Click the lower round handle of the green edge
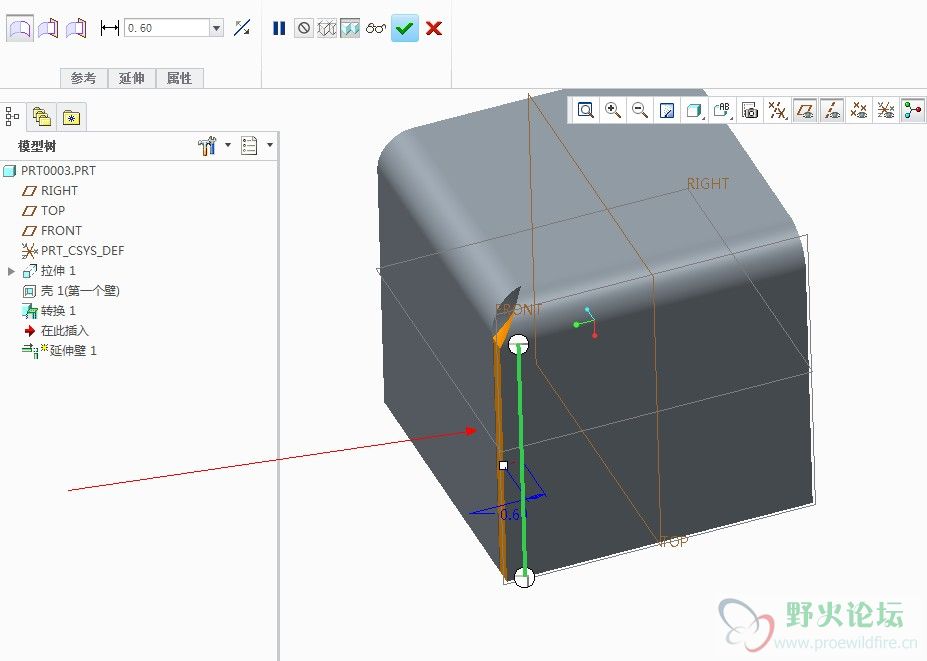927x661 pixels. coord(524,578)
